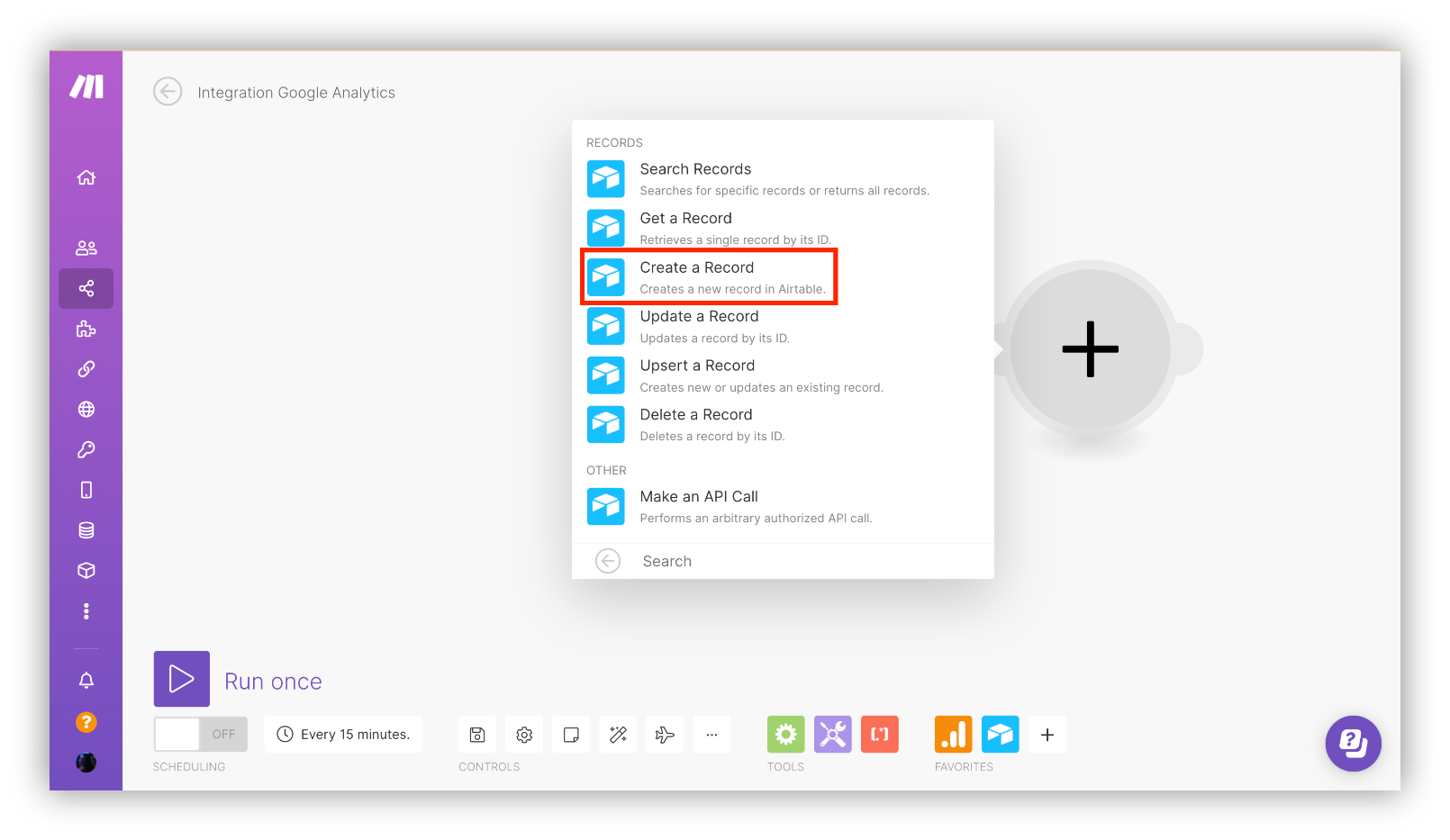Open the red Text parser brackets icon
The image size is (1450, 840).
[880, 735]
